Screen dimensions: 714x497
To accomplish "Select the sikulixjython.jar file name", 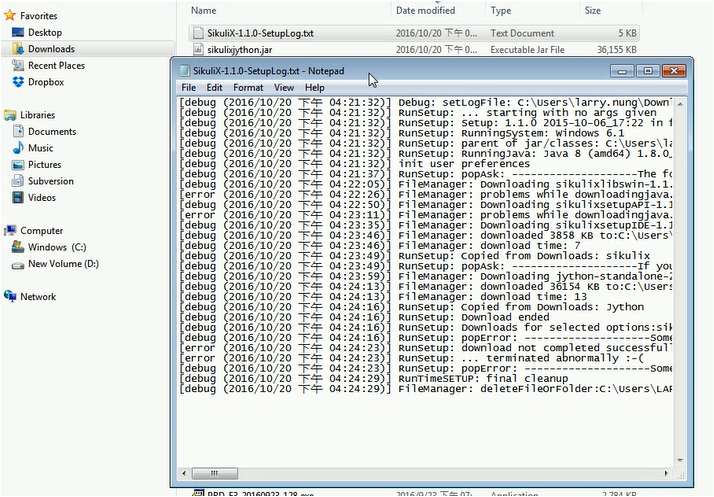I will (240, 50).
